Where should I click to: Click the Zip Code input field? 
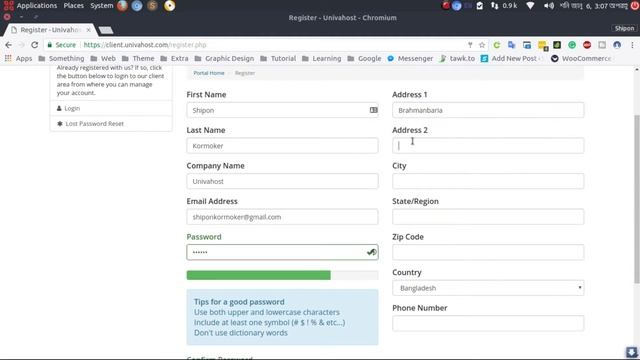pyautogui.click(x=488, y=252)
